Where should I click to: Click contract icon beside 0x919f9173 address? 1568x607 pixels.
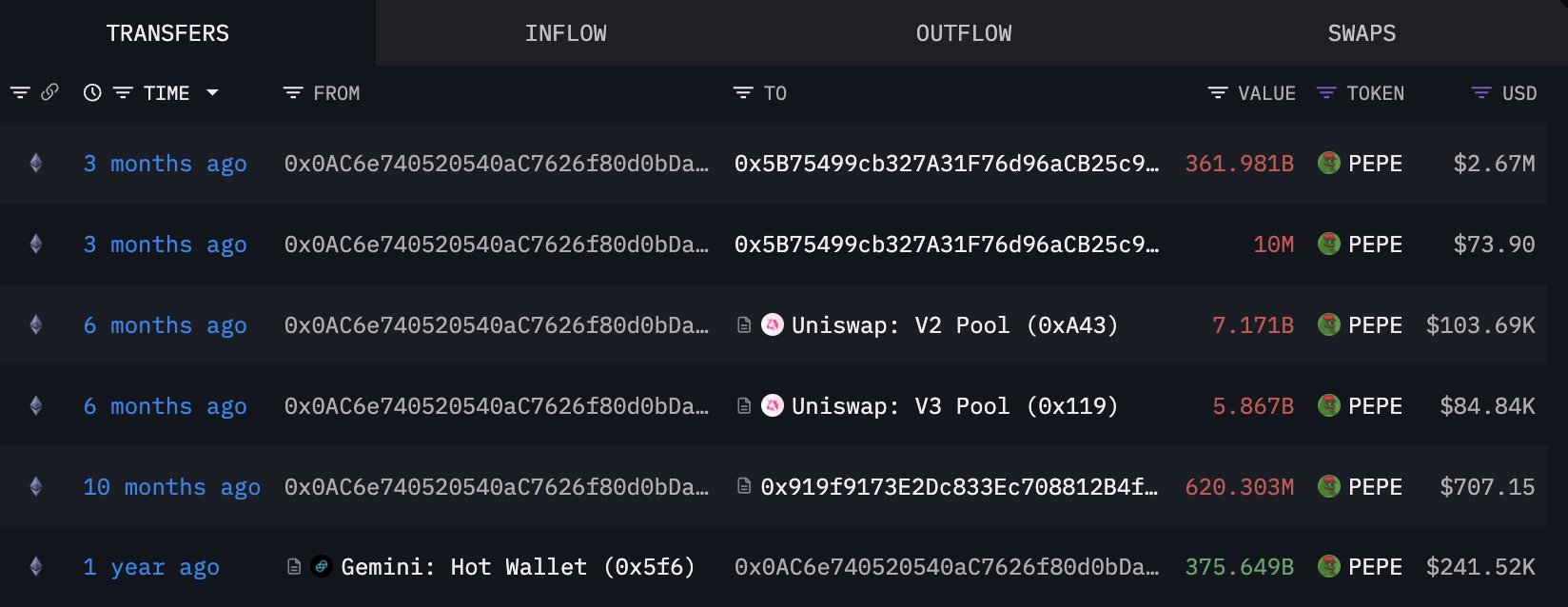point(745,487)
